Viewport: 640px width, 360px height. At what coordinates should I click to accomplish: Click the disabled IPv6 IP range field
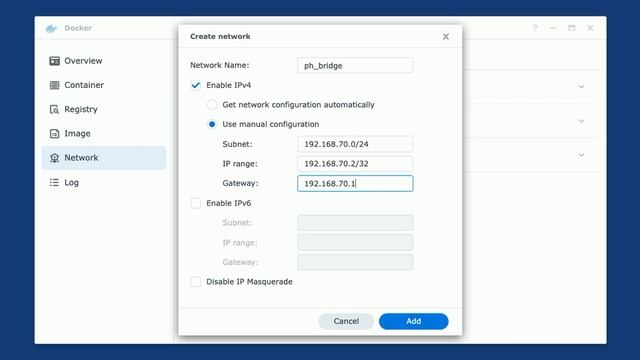tap(355, 242)
